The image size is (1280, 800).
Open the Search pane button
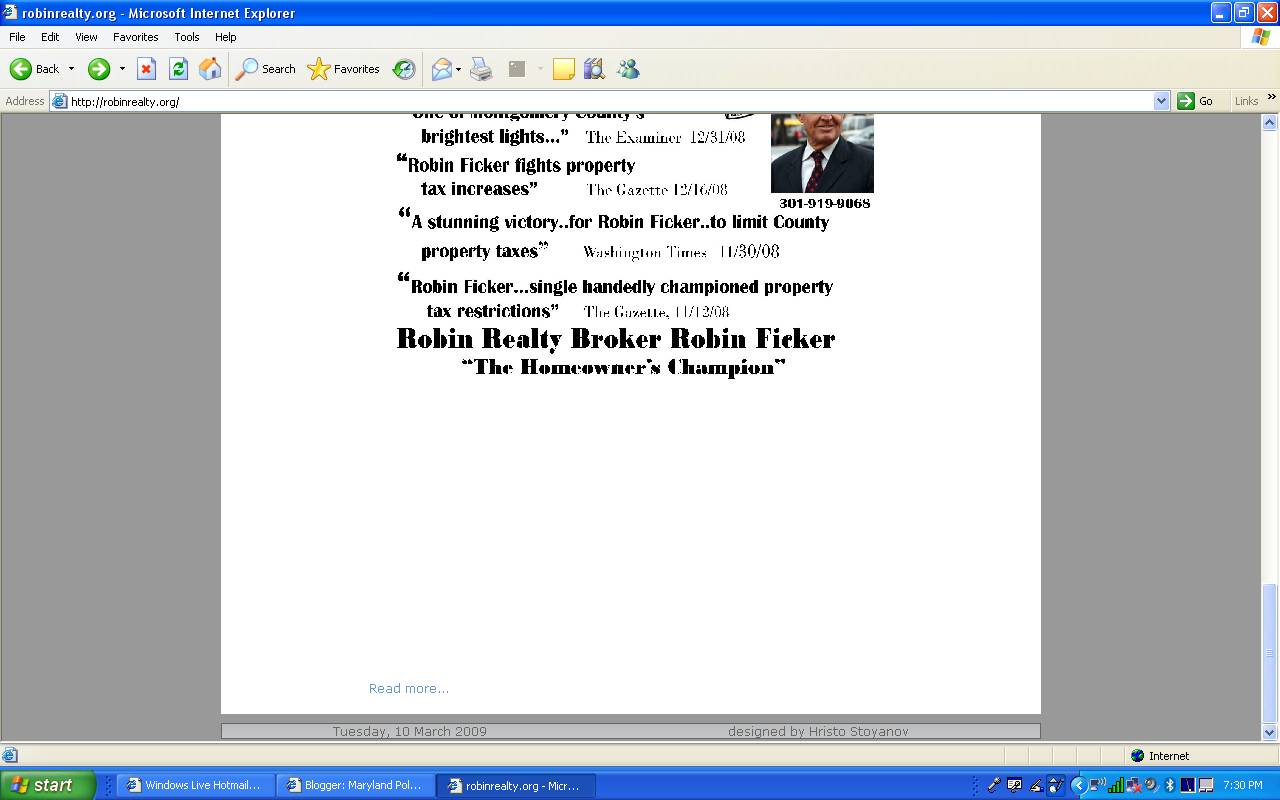point(265,69)
